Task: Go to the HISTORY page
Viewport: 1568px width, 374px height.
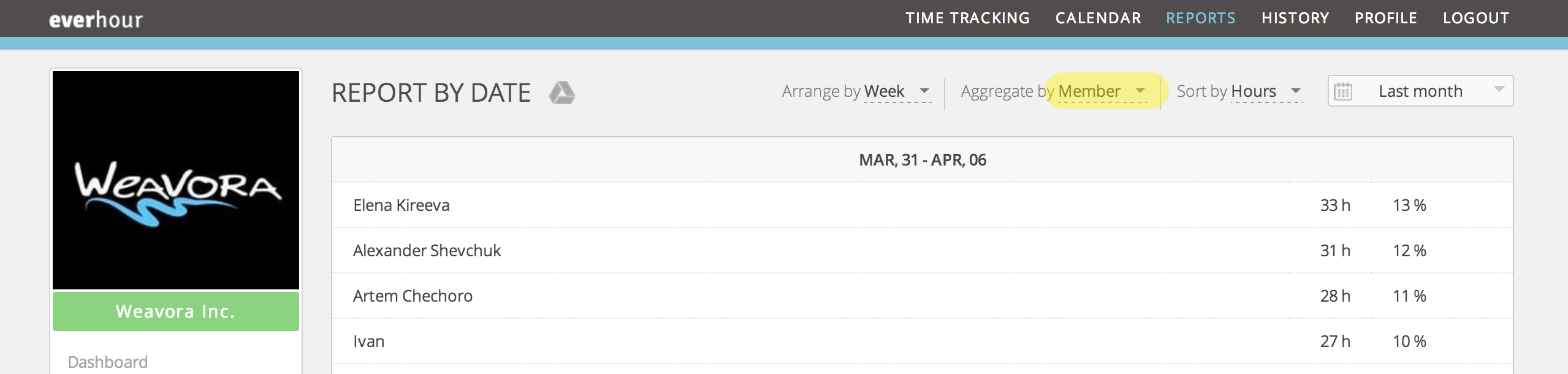Action: (x=1295, y=18)
